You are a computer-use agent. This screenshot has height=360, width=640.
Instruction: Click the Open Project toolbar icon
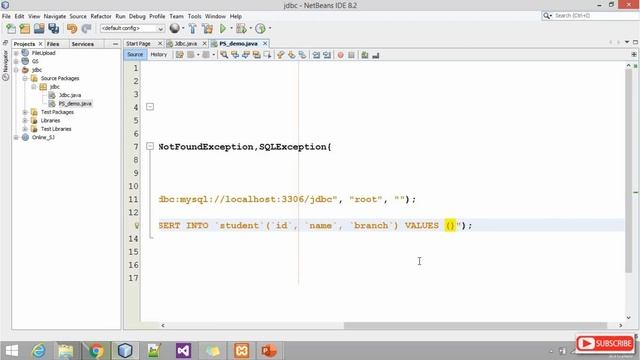point(39,29)
